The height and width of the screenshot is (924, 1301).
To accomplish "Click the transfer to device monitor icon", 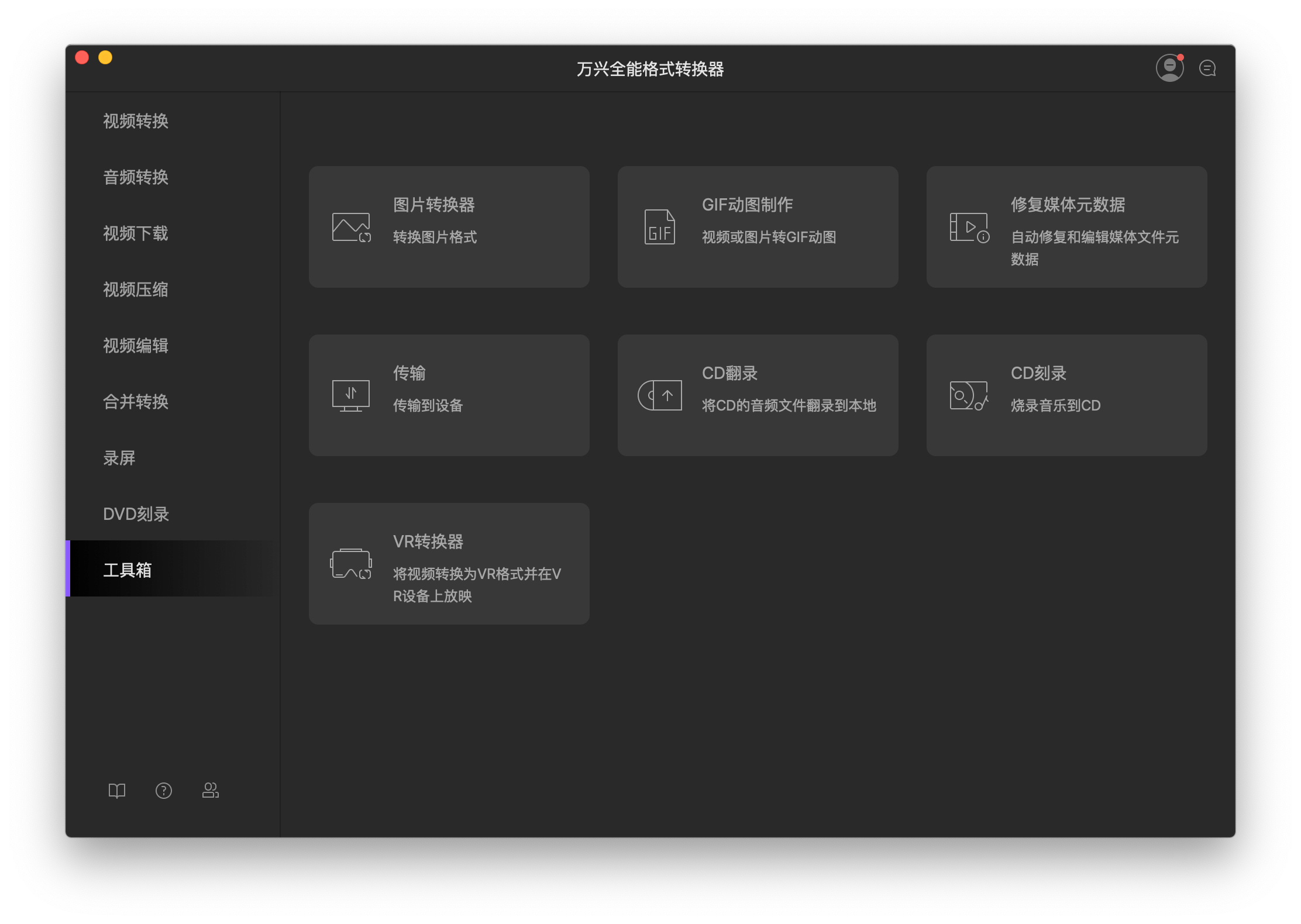I will pos(351,395).
